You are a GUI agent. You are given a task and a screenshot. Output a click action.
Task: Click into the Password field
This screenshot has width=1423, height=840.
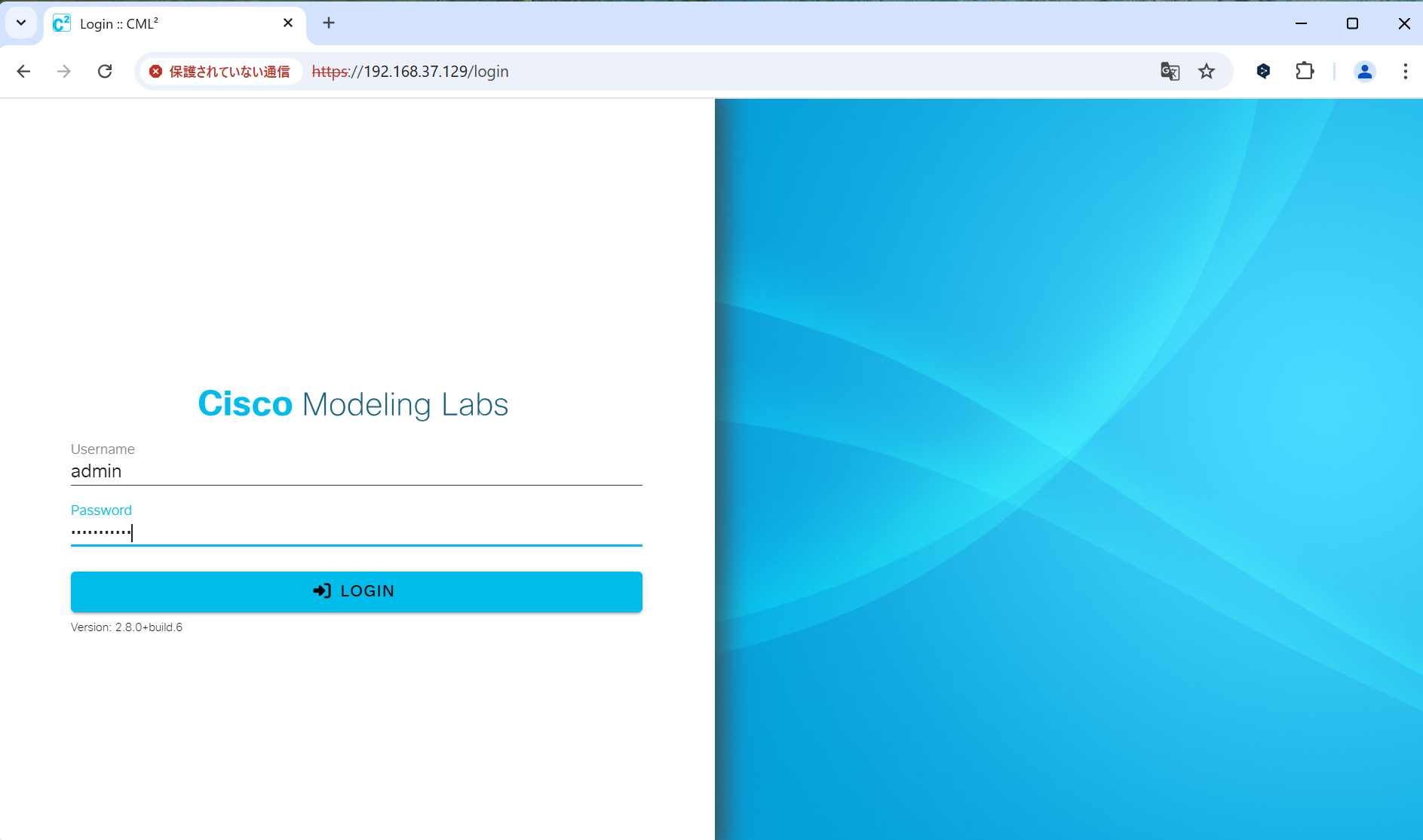(356, 532)
